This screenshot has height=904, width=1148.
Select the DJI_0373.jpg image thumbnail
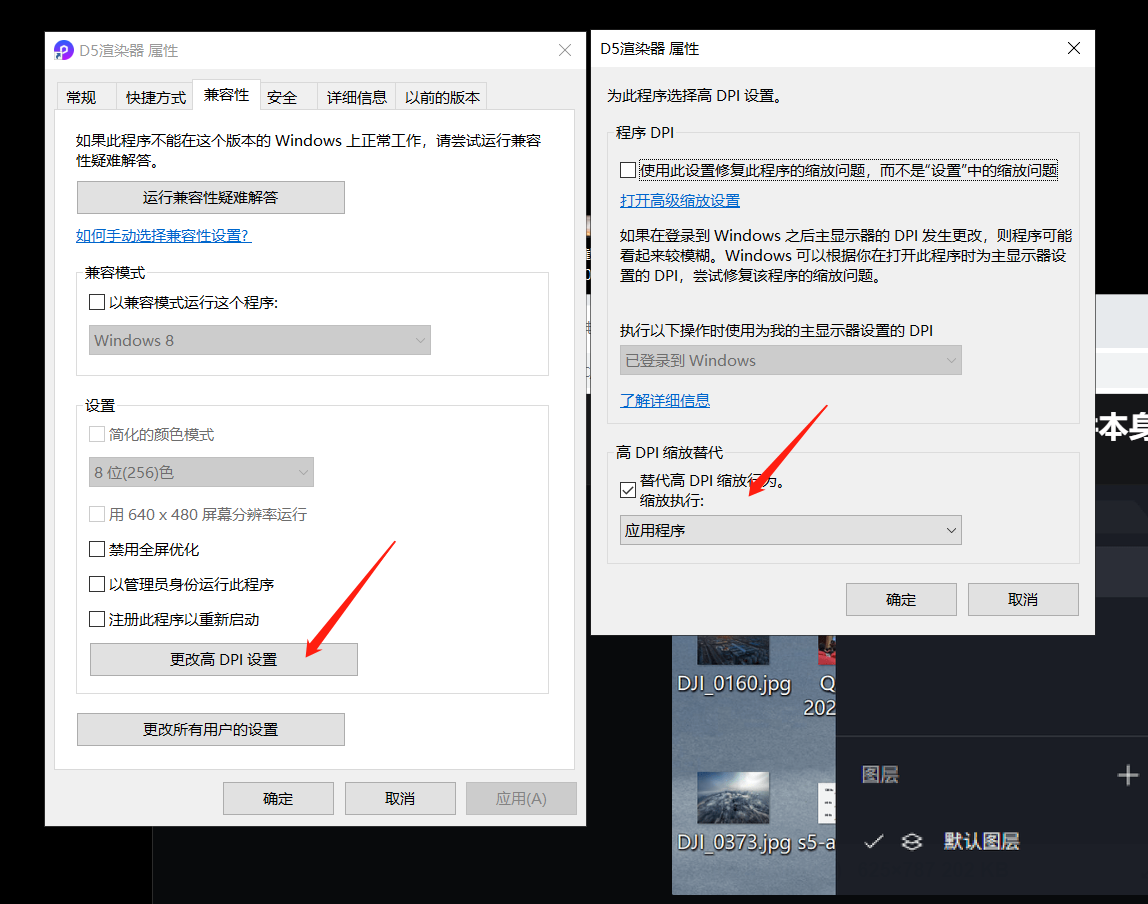(733, 797)
